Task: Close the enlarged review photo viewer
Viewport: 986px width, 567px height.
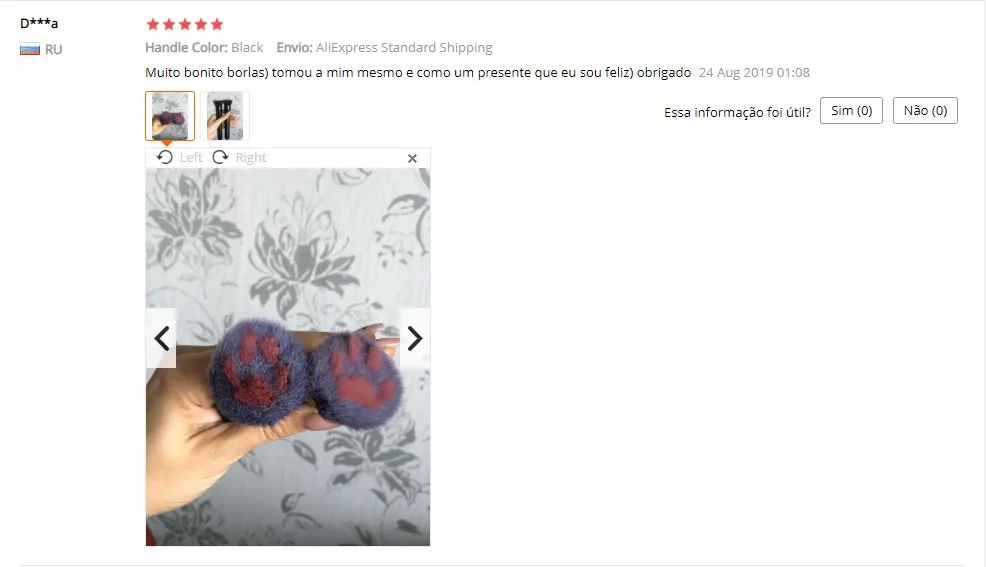Action: (x=413, y=158)
